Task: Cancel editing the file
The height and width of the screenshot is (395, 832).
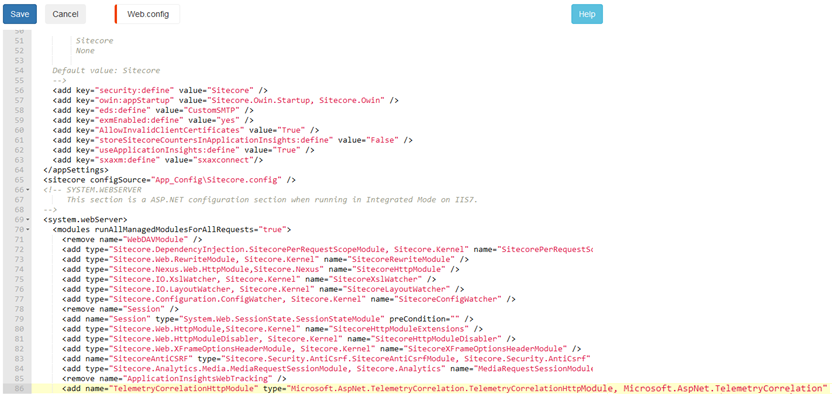Action: point(65,14)
